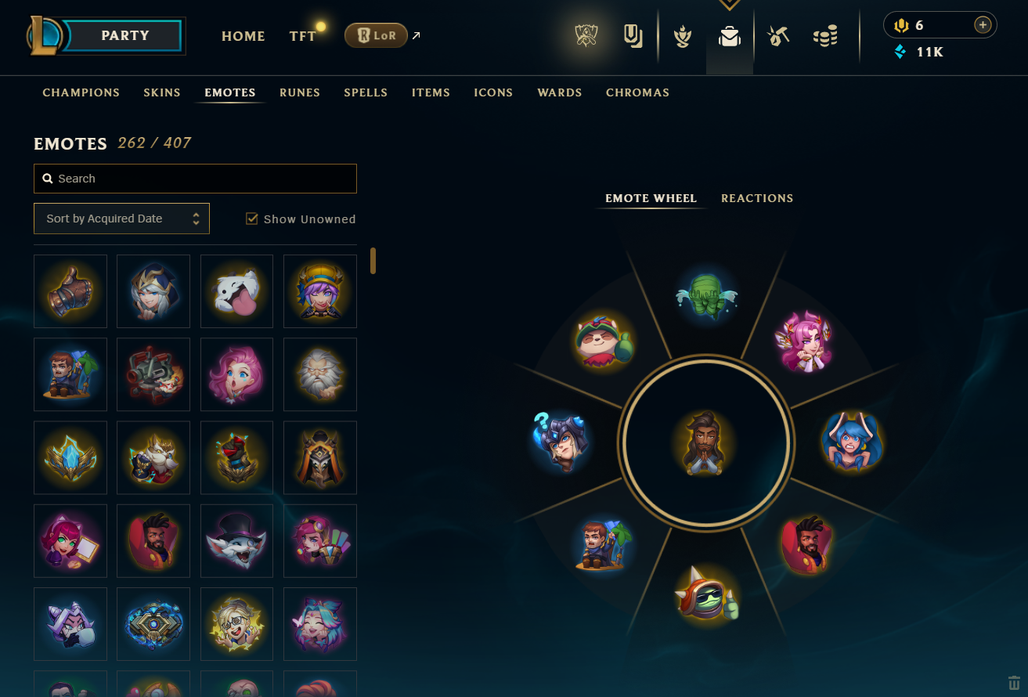Image resolution: width=1028 pixels, height=697 pixels.
Task: Select the sunglasses Rammus emote on the wheel
Action: coord(706,593)
